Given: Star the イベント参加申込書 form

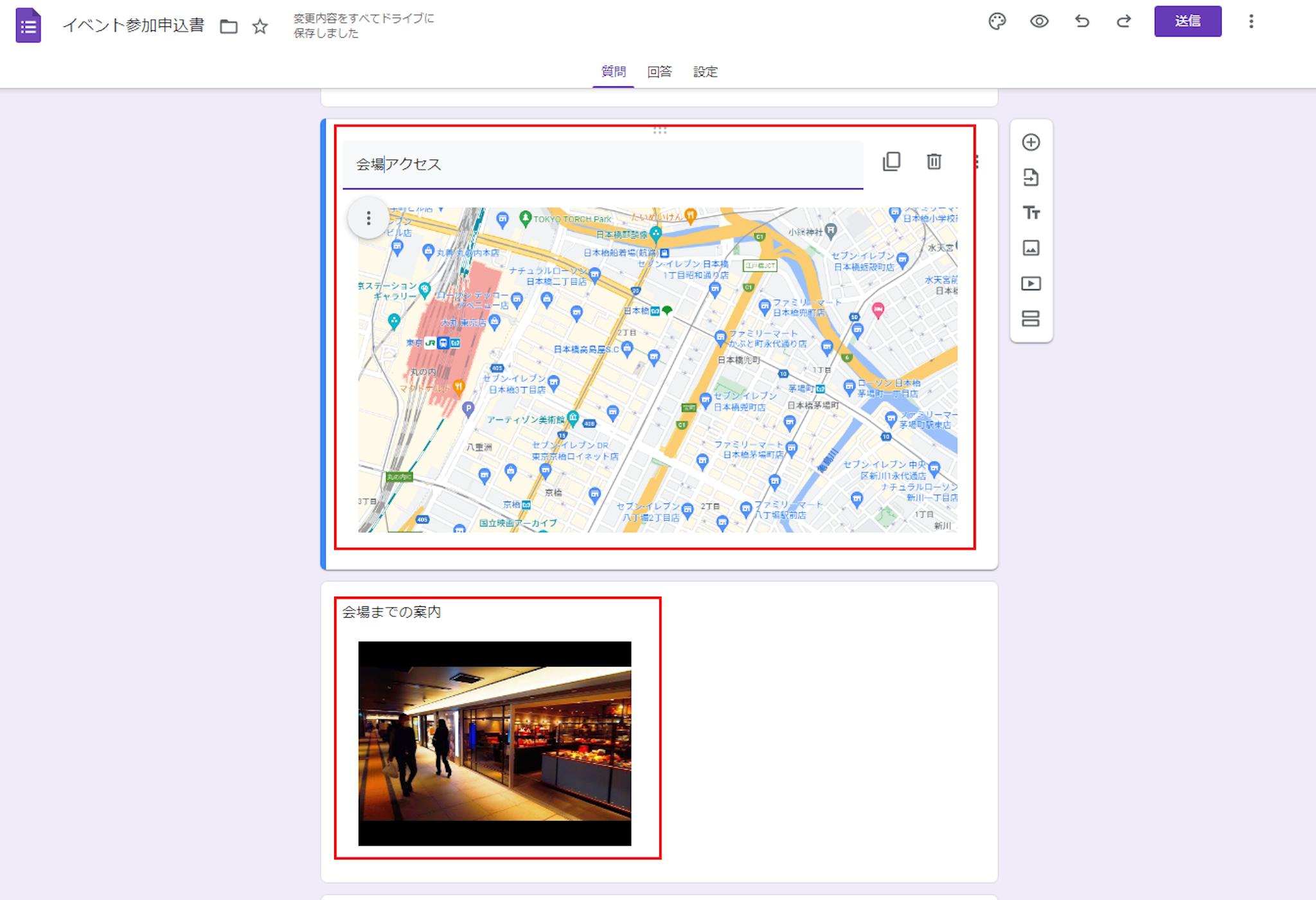Looking at the screenshot, I should pyautogui.click(x=260, y=26).
